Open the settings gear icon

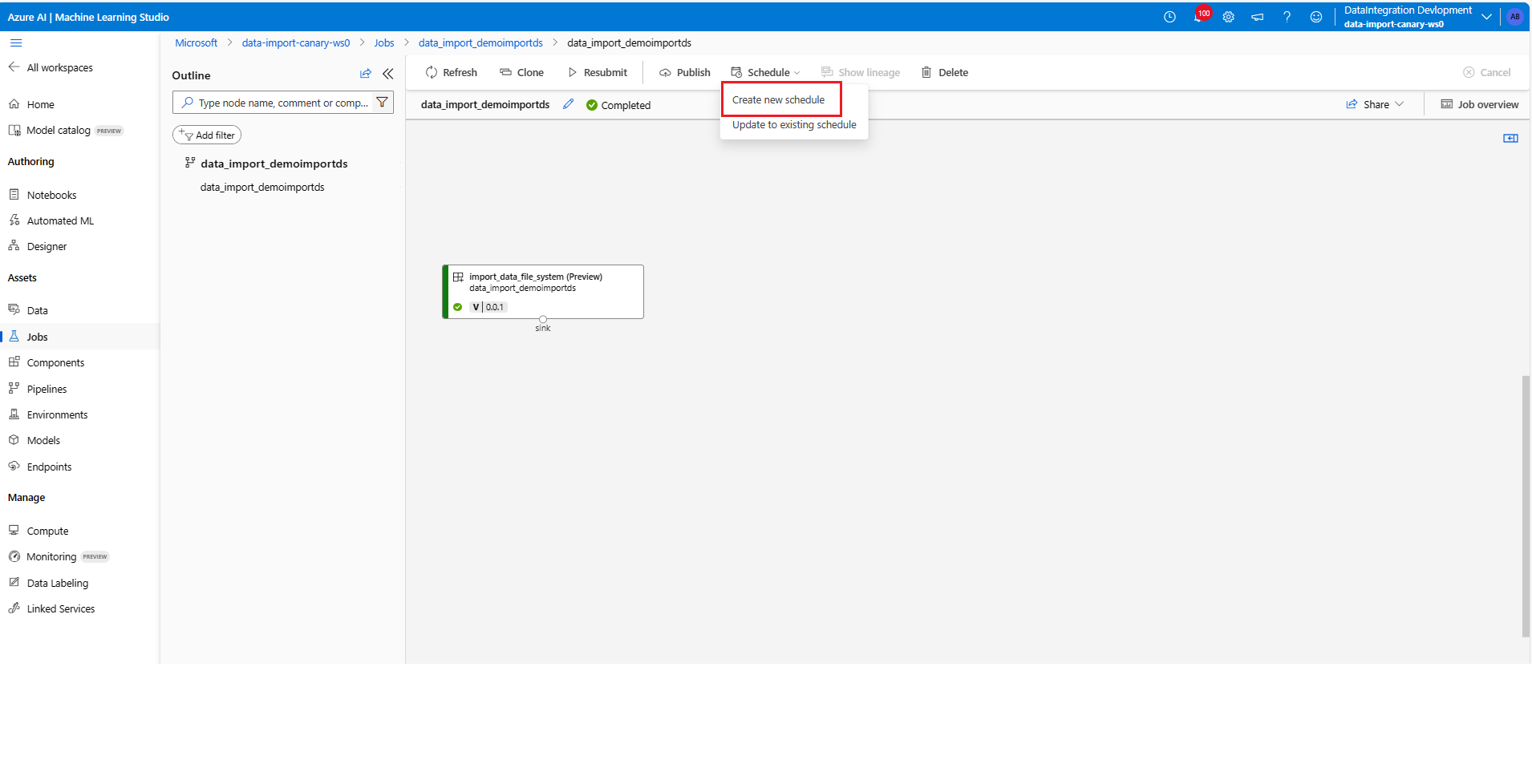[1228, 17]
